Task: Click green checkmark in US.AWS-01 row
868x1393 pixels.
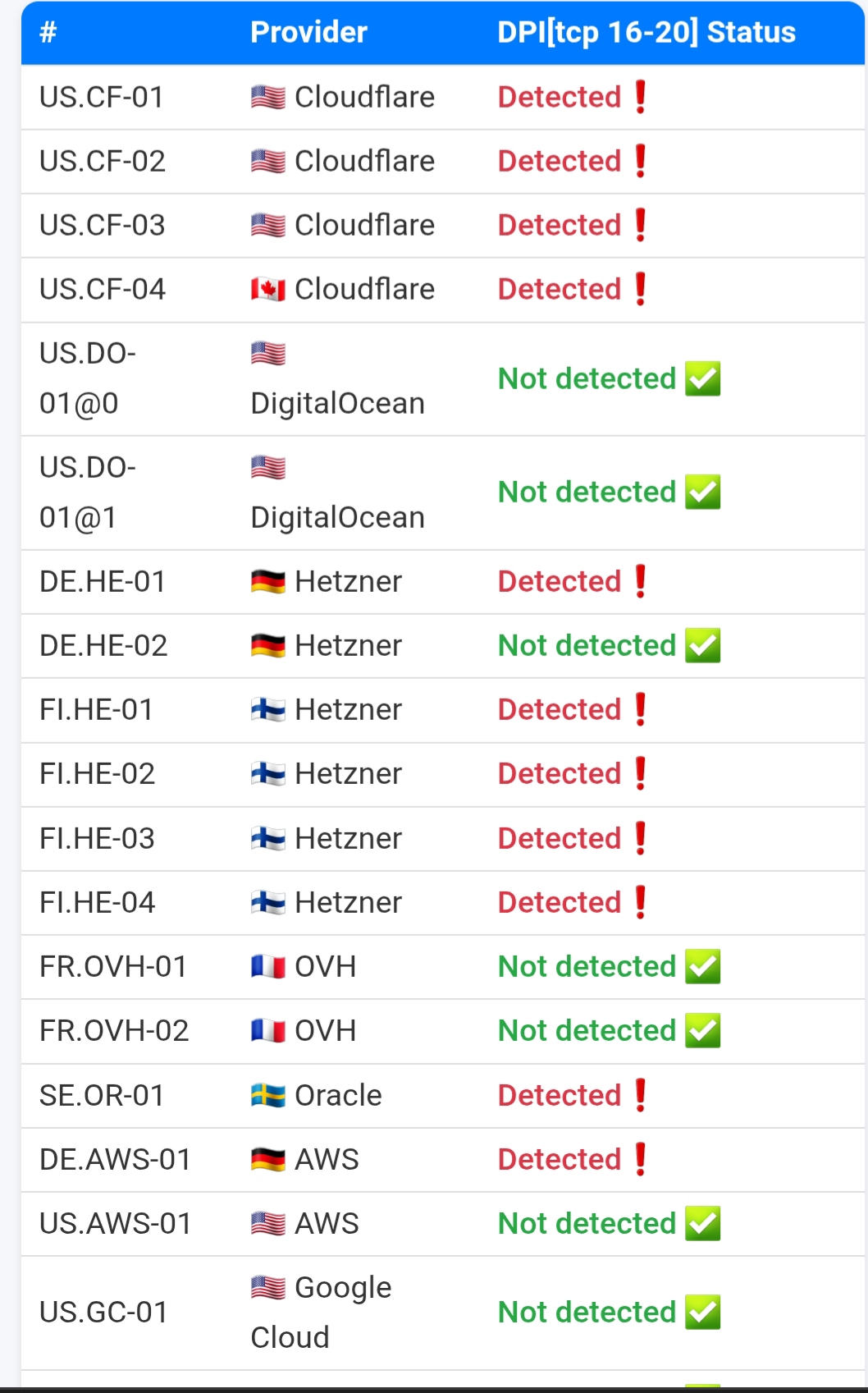Action: pos(703,1223)
